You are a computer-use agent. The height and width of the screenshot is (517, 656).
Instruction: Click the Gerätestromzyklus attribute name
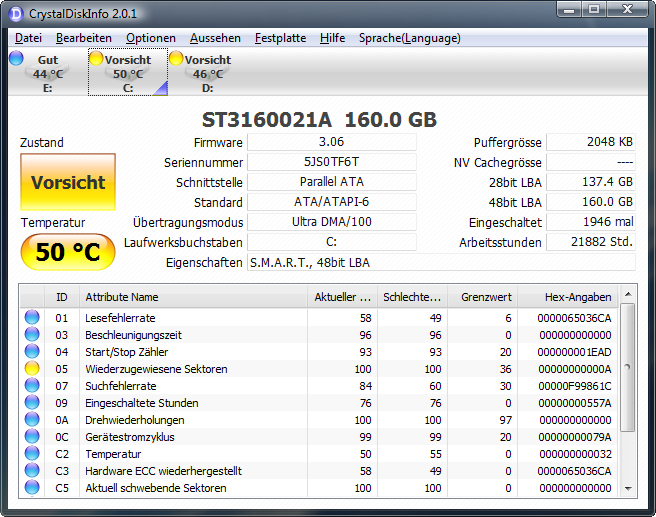130,437
